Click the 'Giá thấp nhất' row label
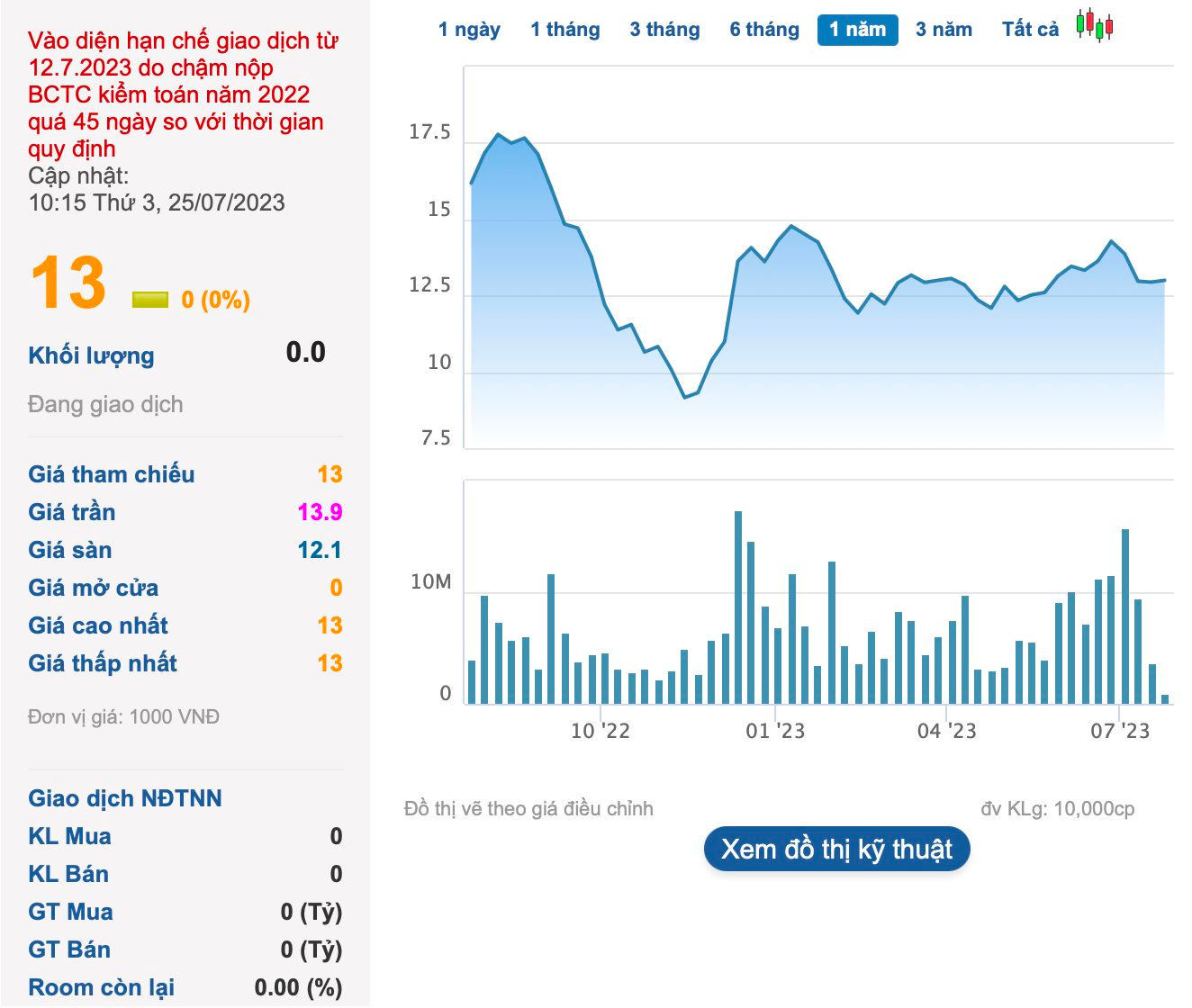 pos(103,663)
